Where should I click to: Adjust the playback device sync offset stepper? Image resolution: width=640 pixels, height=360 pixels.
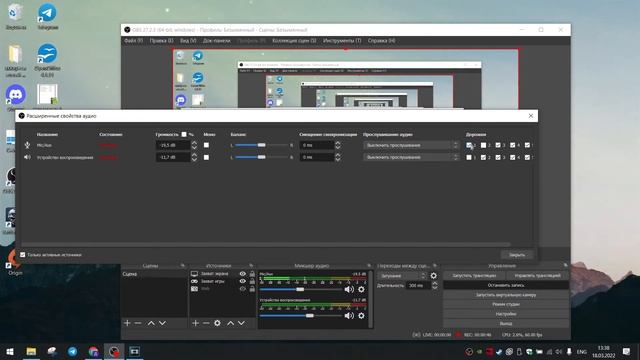(338, 157)
